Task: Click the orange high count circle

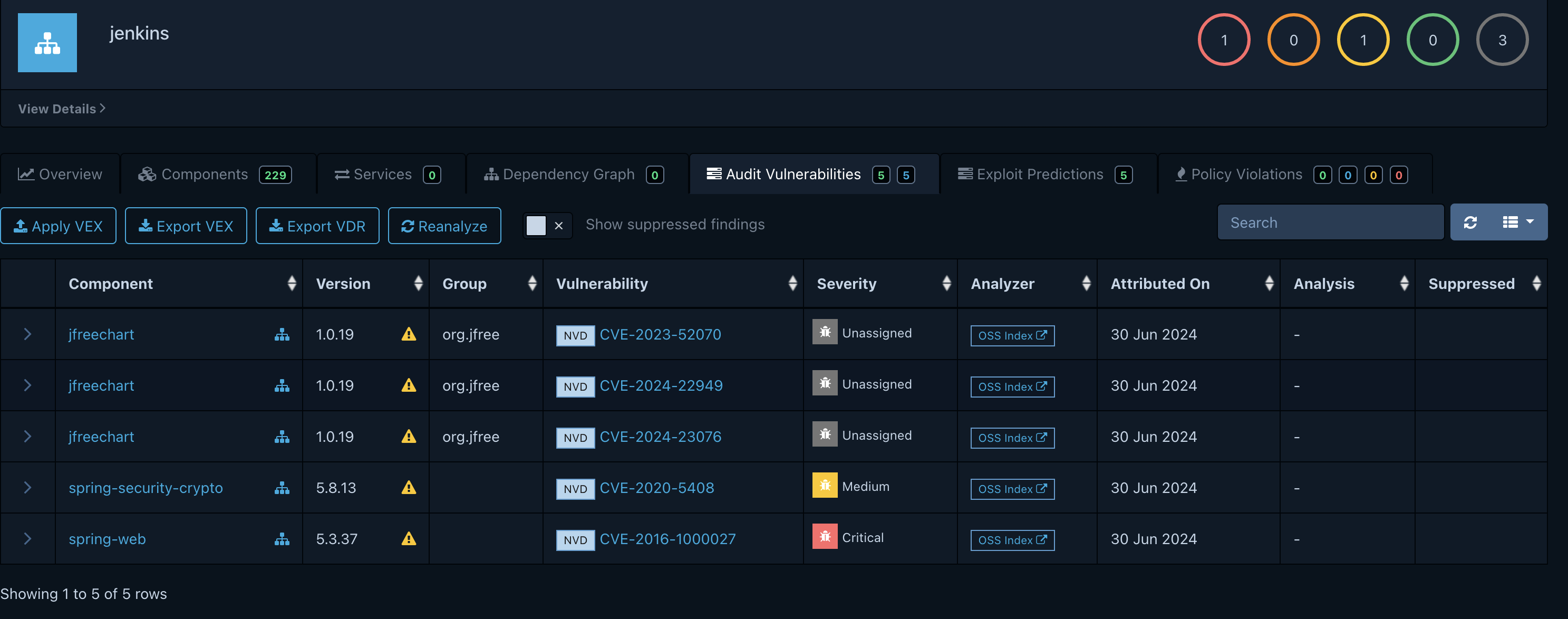Action: coord(1293,40)
